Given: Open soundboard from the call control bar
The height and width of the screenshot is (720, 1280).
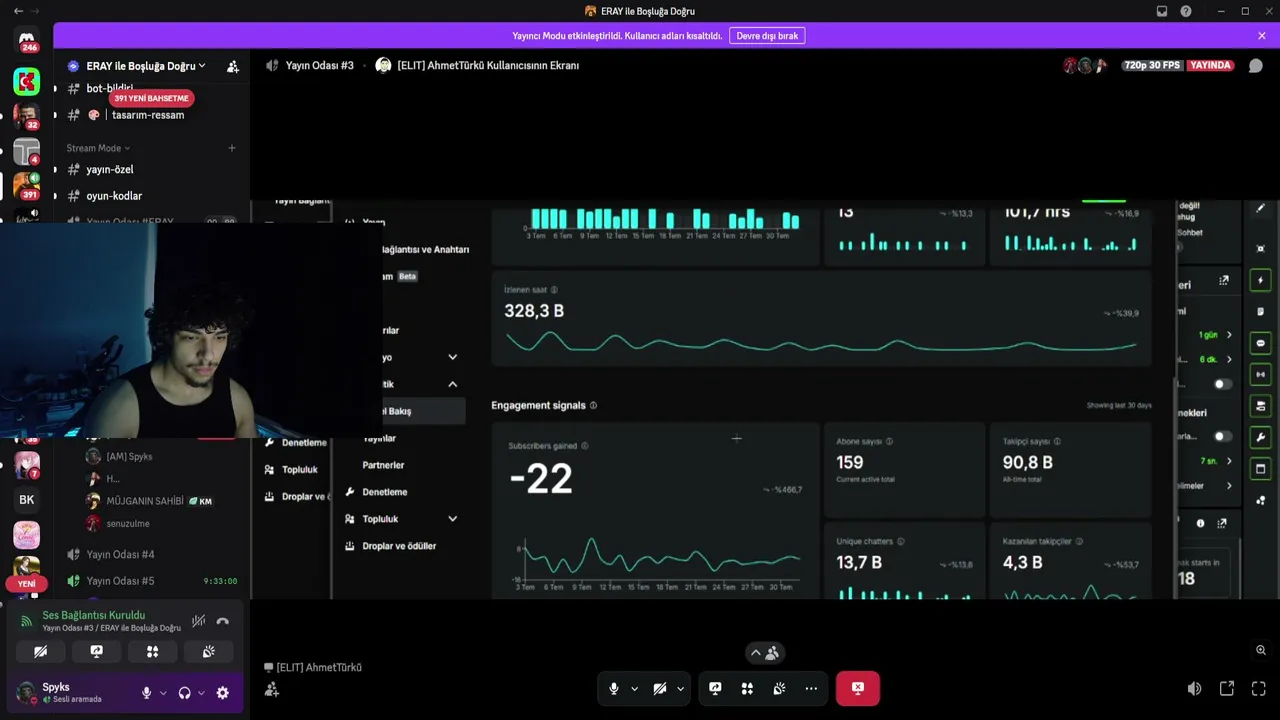Looking at the screenshot, I should 779,688.
